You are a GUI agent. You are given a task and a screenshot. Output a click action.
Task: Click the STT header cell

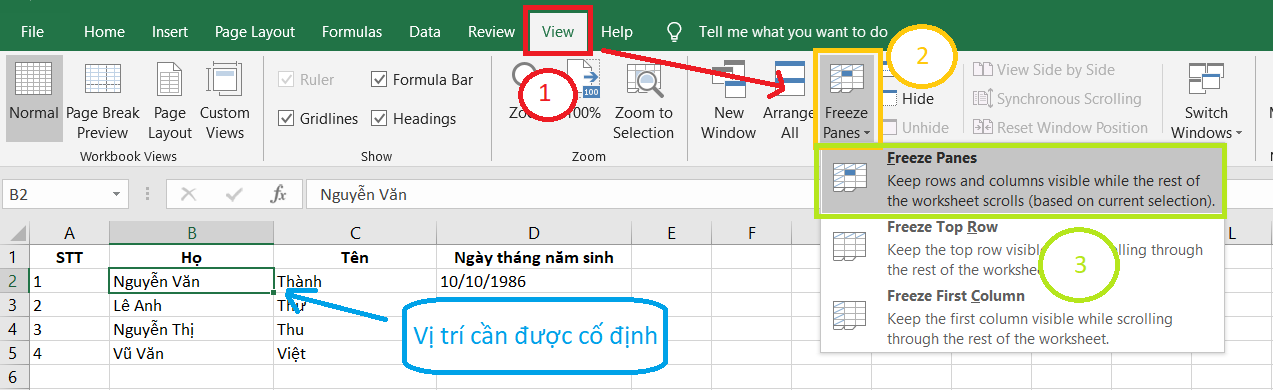tap(69, 258)
